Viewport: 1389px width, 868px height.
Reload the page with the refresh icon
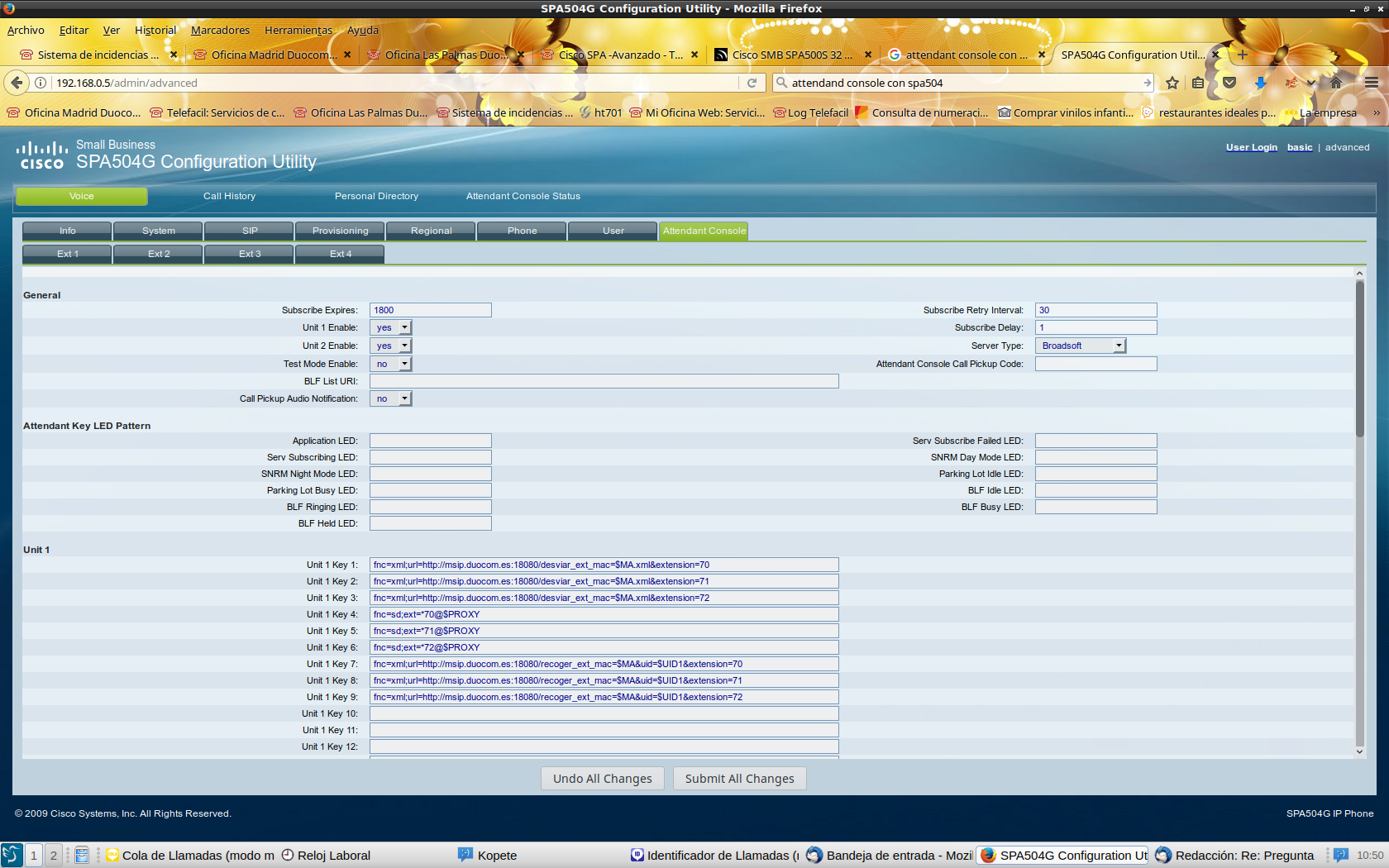[x=752, y=83]
